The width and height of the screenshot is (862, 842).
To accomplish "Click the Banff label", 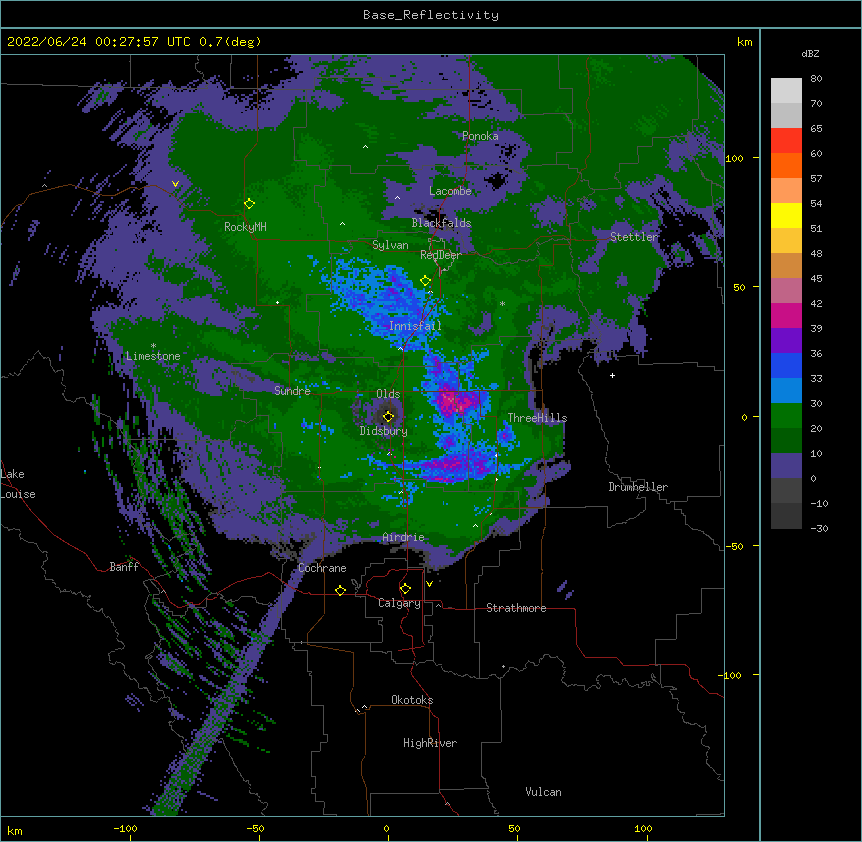I will 124,567.
